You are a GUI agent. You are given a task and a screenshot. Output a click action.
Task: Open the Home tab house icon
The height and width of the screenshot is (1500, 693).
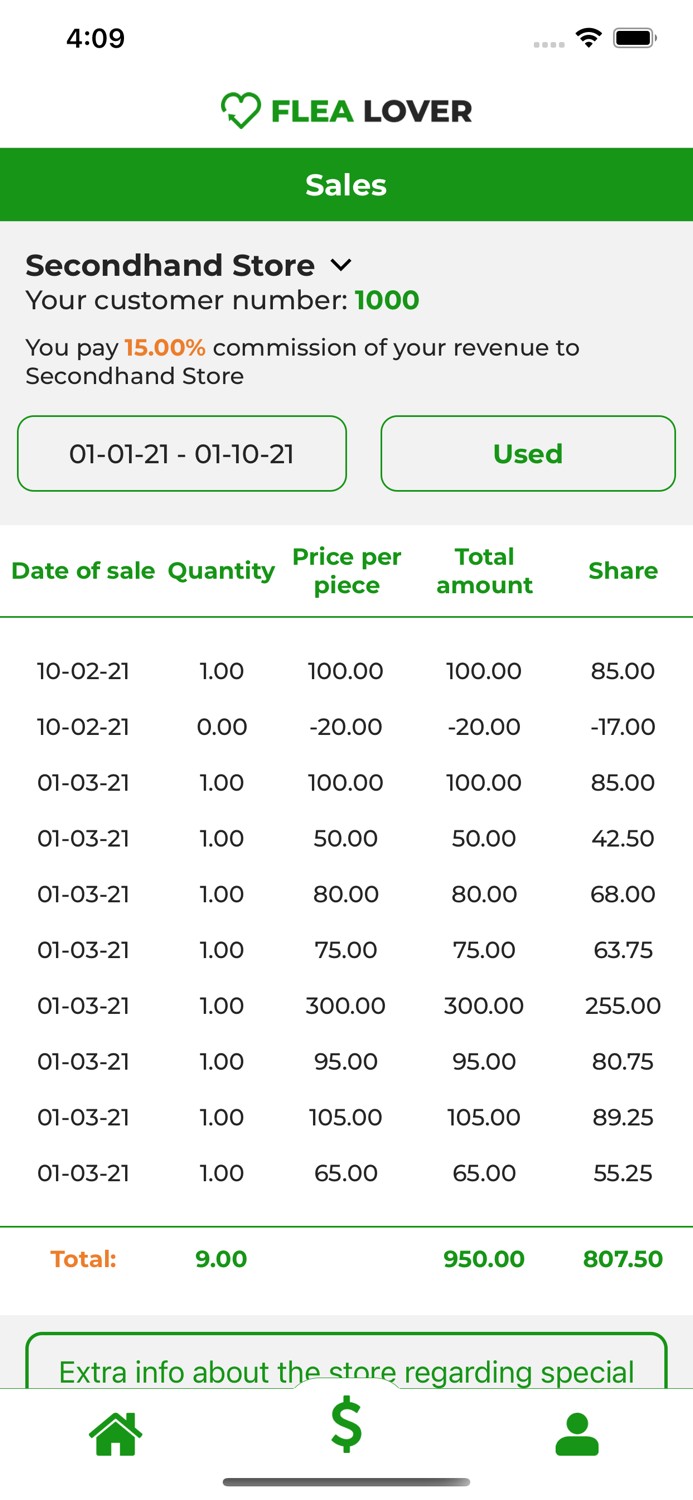click(116, 1434)
